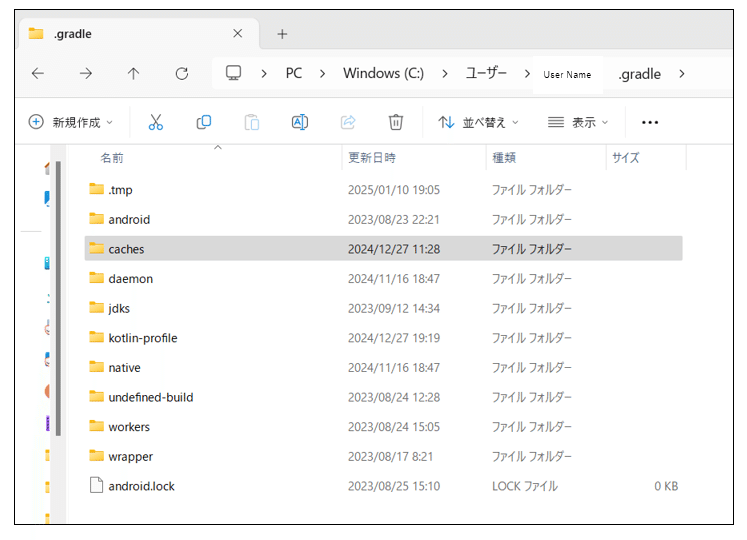The image size is (747, 540).
Task: Sort by サイズ column header
Action: [626, 158]
